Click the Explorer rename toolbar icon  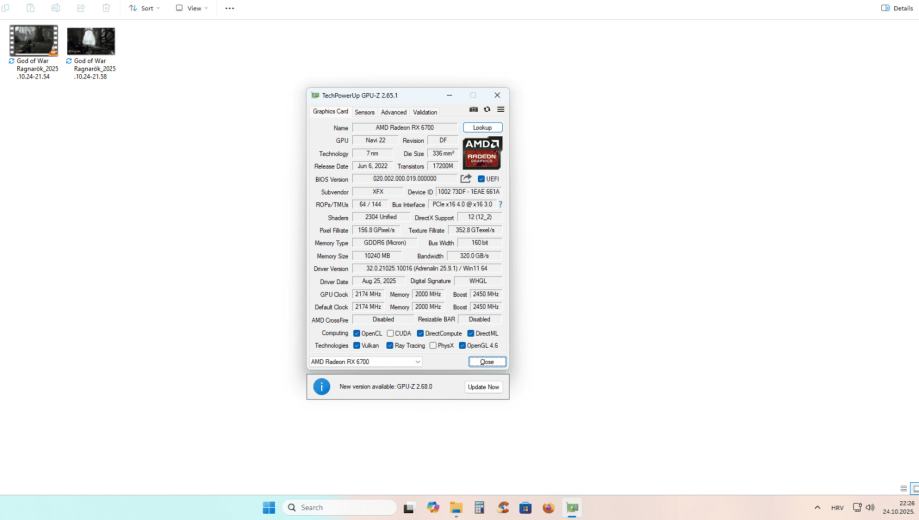click(56, 8)
